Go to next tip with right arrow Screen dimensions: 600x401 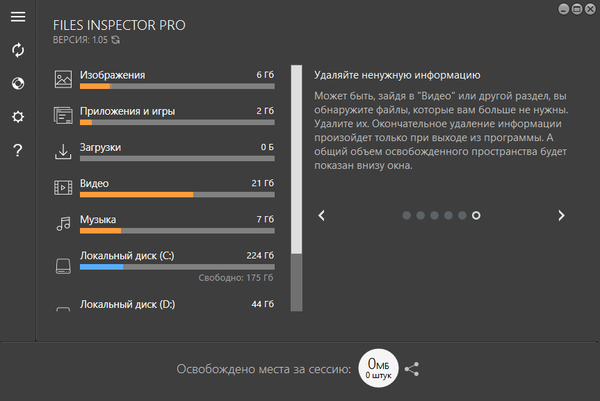coord(561,215)
